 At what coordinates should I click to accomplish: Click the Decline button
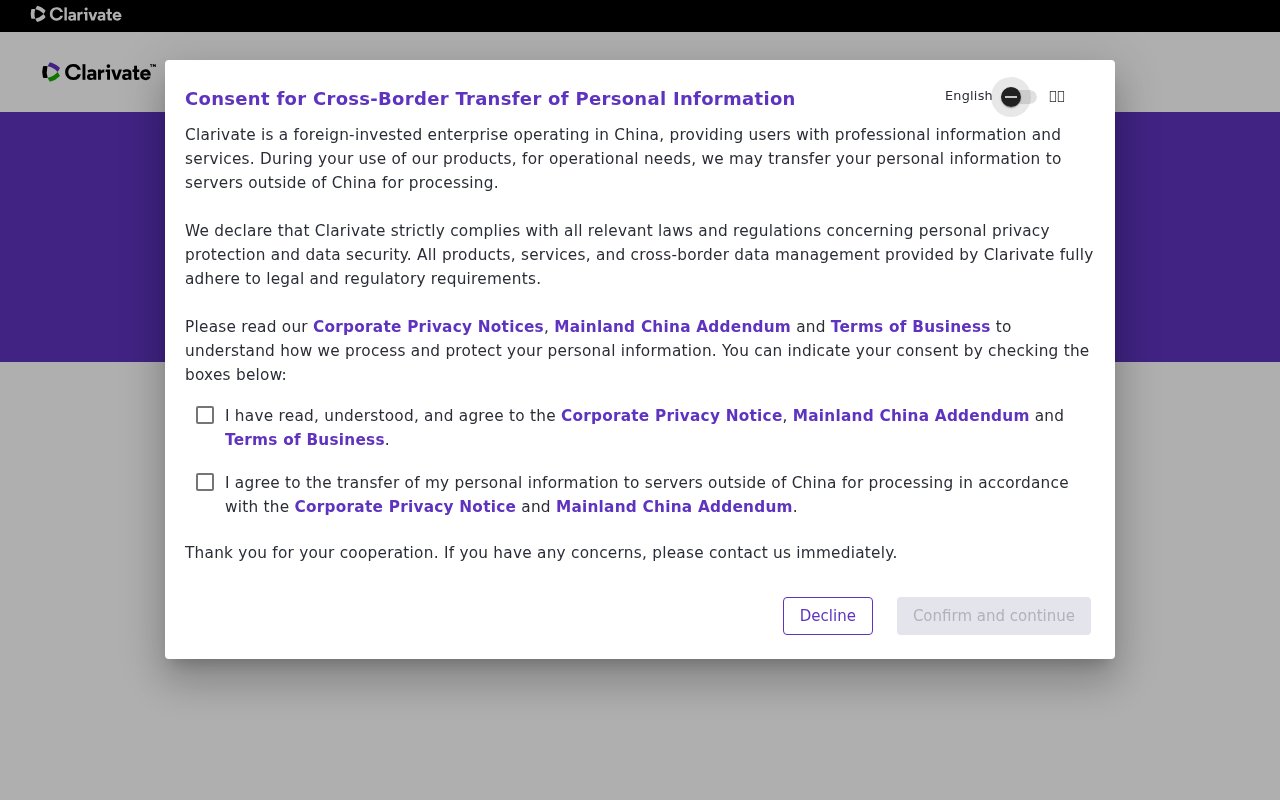click(x=828, y=616)
